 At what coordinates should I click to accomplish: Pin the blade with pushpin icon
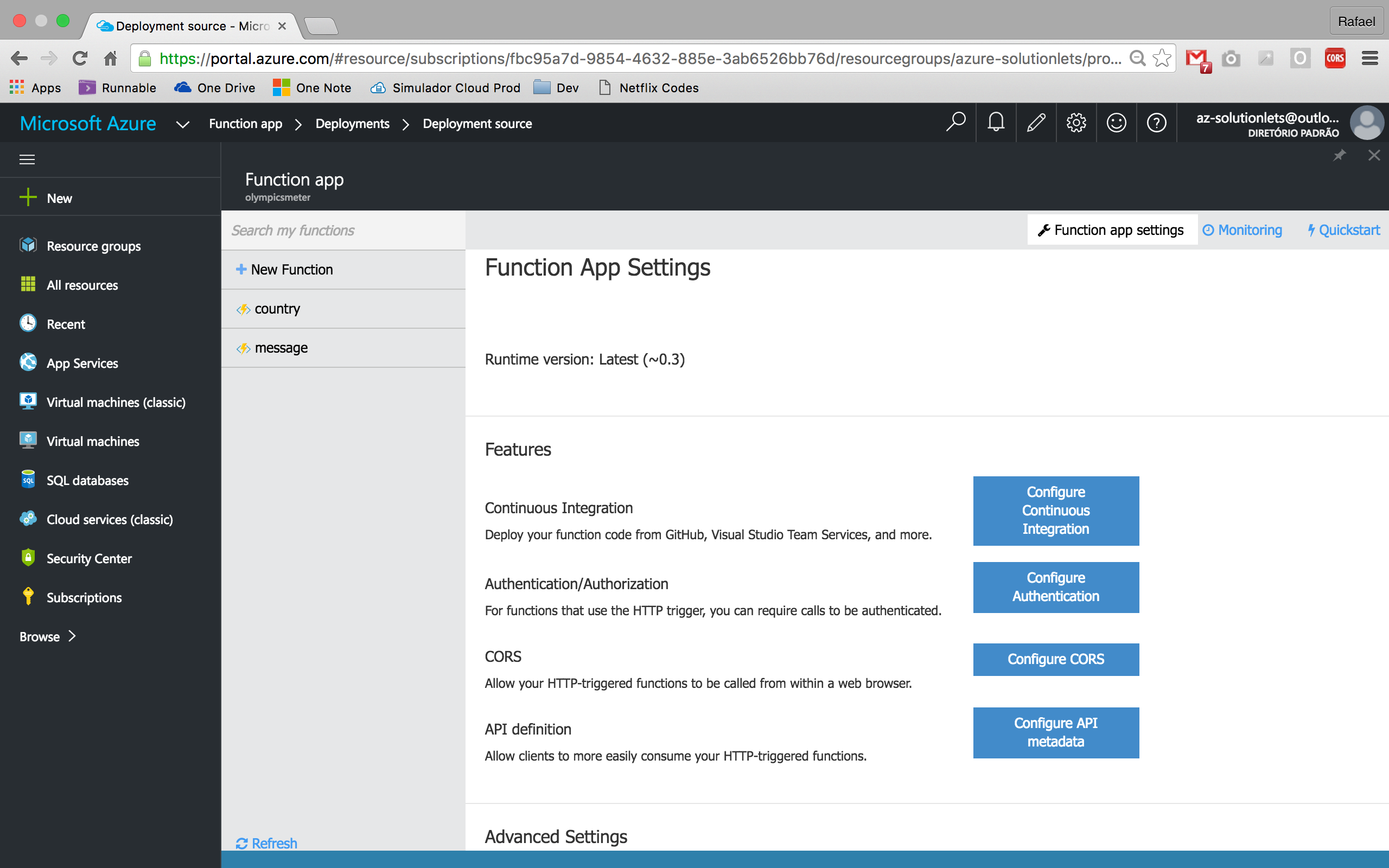pyautogui.click(x=1339, y=156)
